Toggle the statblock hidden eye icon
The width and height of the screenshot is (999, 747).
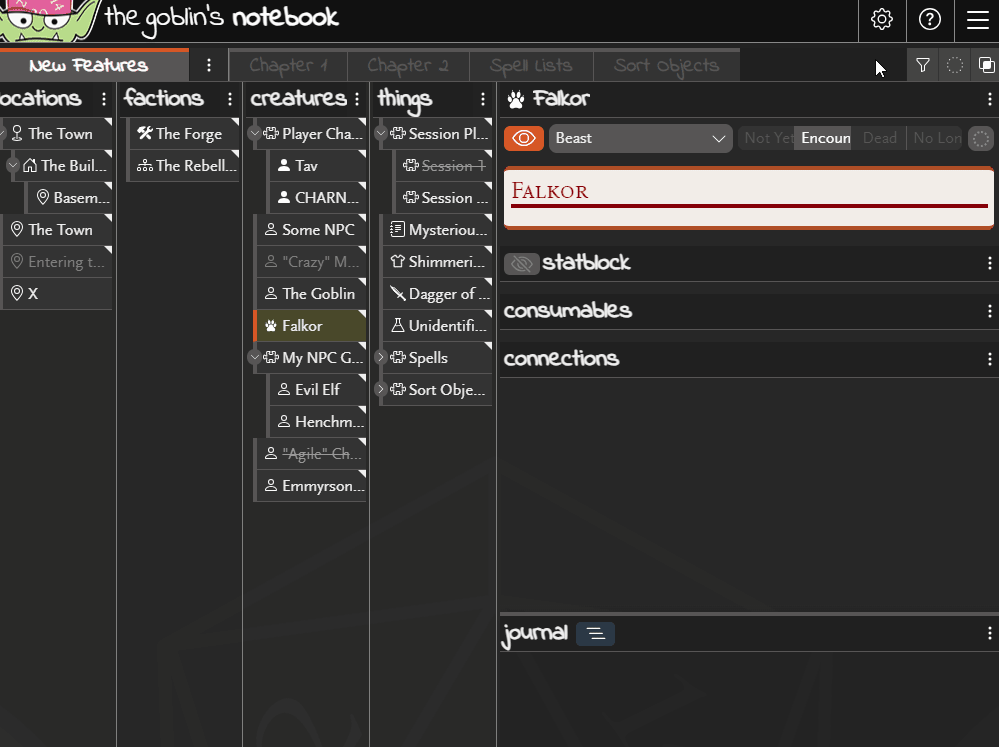(x=521, y=263)
